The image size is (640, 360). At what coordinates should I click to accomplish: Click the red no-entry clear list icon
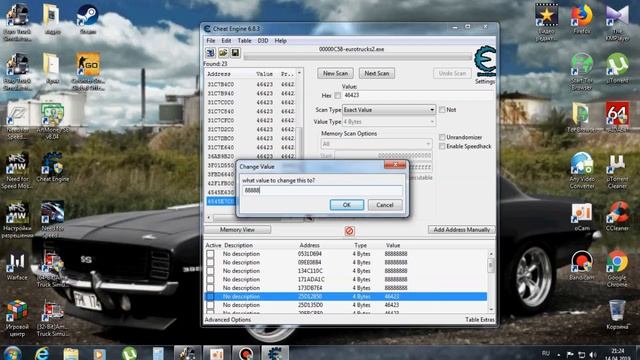pyautogui.click(x=349, y=231)
